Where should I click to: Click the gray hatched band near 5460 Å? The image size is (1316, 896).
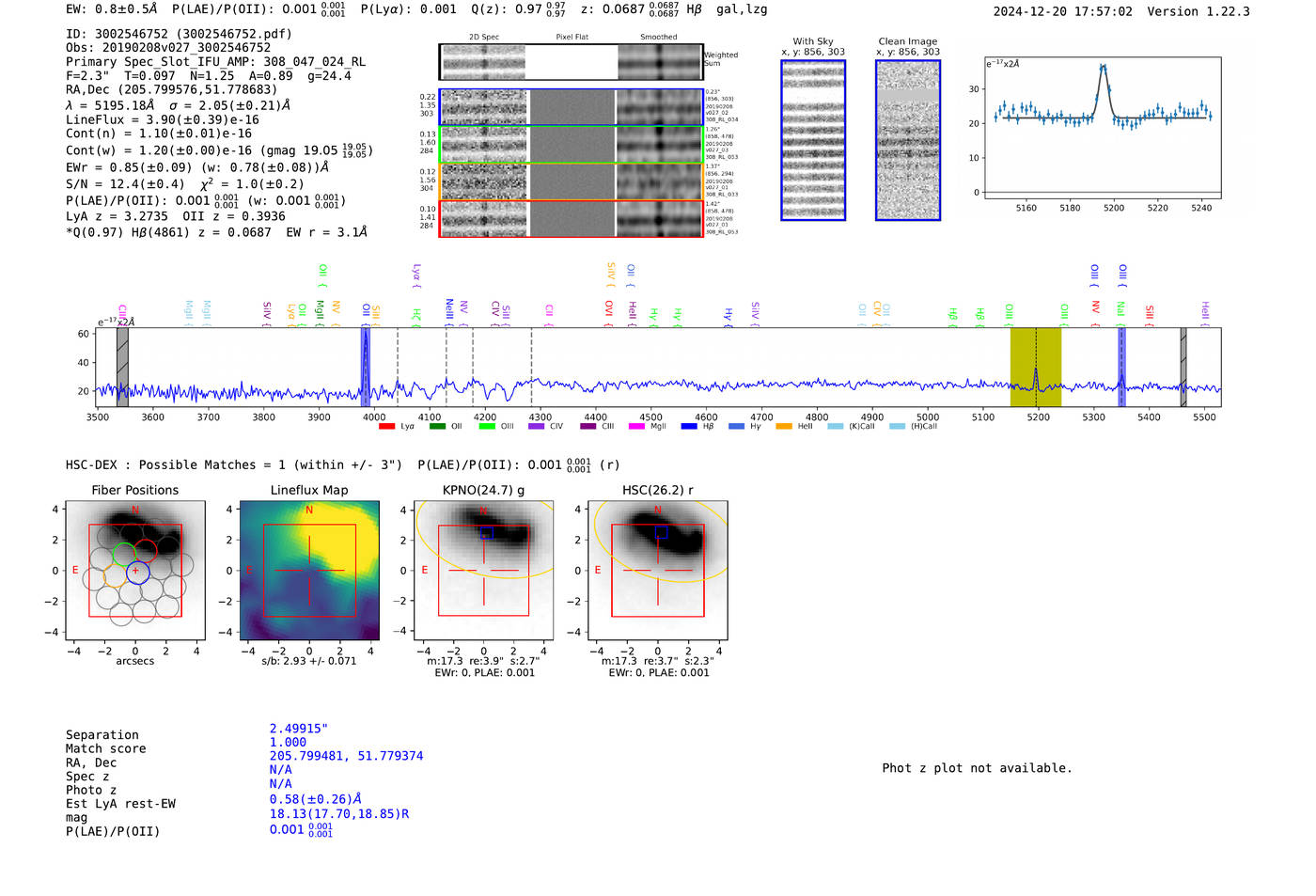coord(1183,368)
